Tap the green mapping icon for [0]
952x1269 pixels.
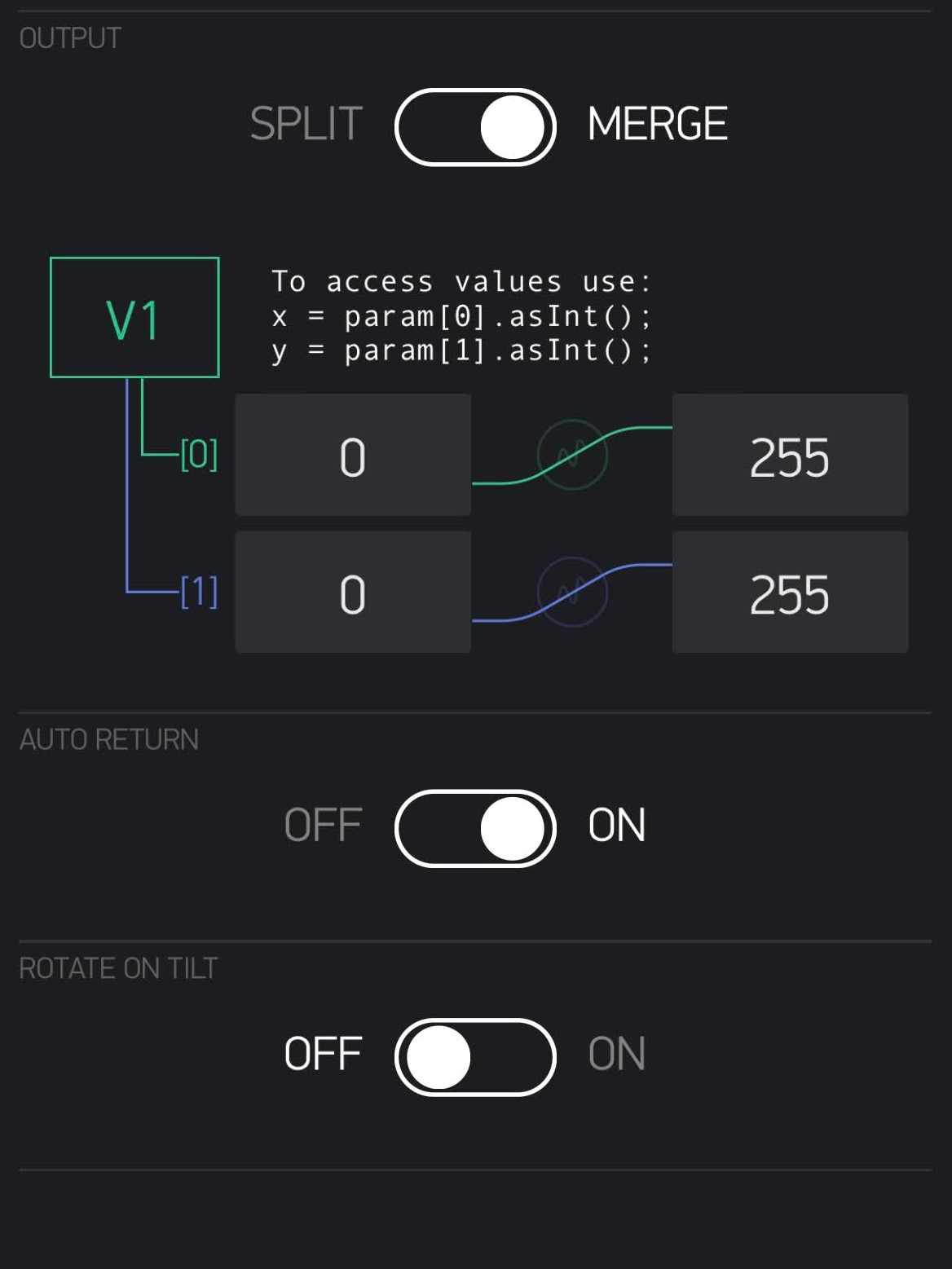572,455
